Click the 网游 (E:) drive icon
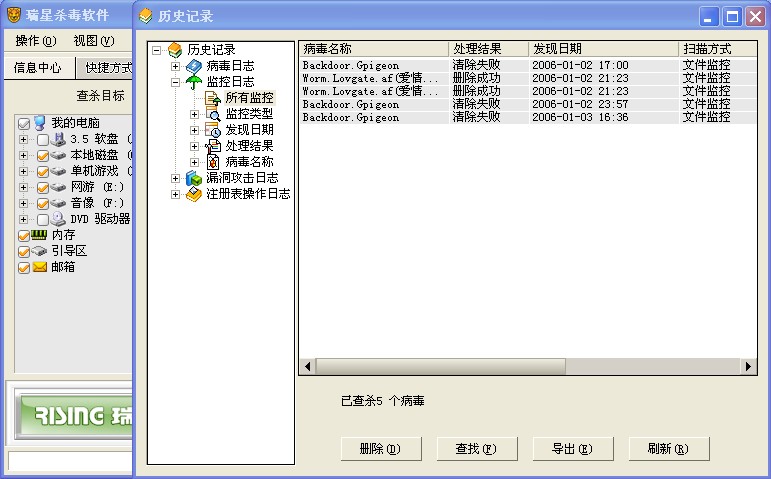 coord(58,187)
